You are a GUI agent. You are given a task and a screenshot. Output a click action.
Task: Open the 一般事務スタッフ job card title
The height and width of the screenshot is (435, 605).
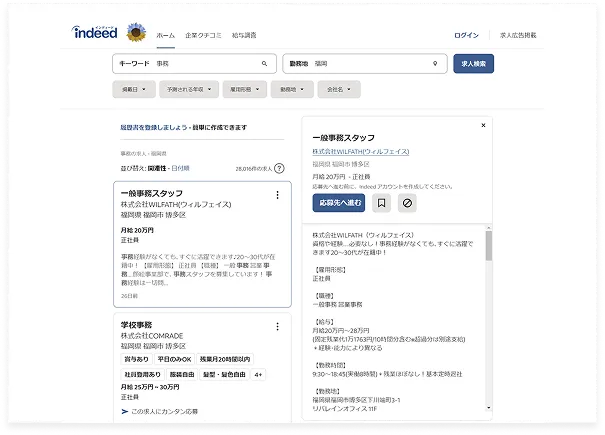click(151, 193)
